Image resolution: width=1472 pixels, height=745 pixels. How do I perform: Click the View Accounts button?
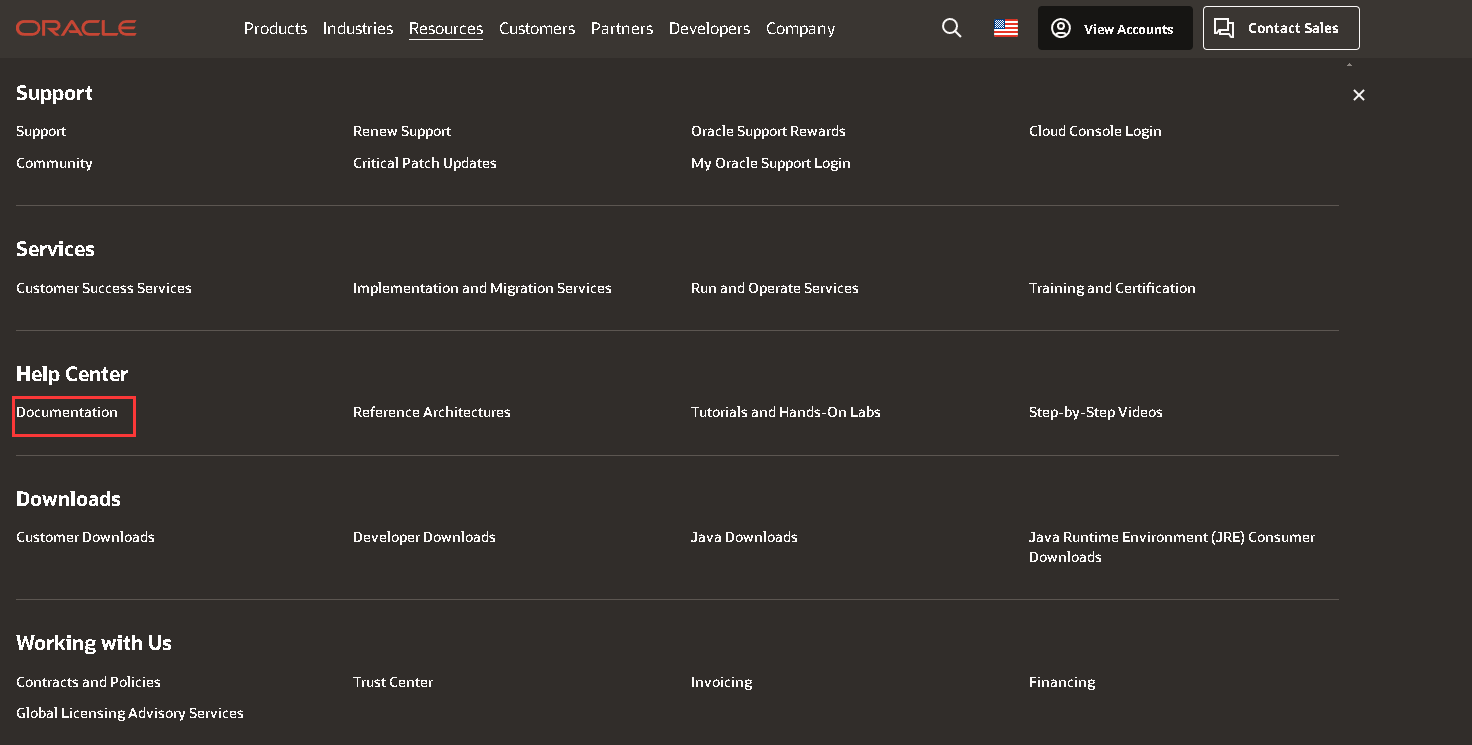[1115, 28]
